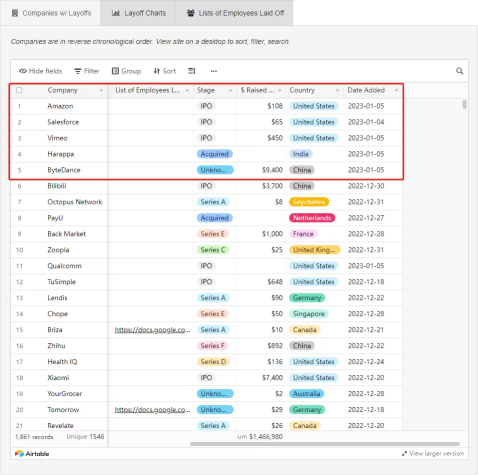Expand the $ Raised column dropdown arrow
478x475 pixels.
[x=280, y=90]
